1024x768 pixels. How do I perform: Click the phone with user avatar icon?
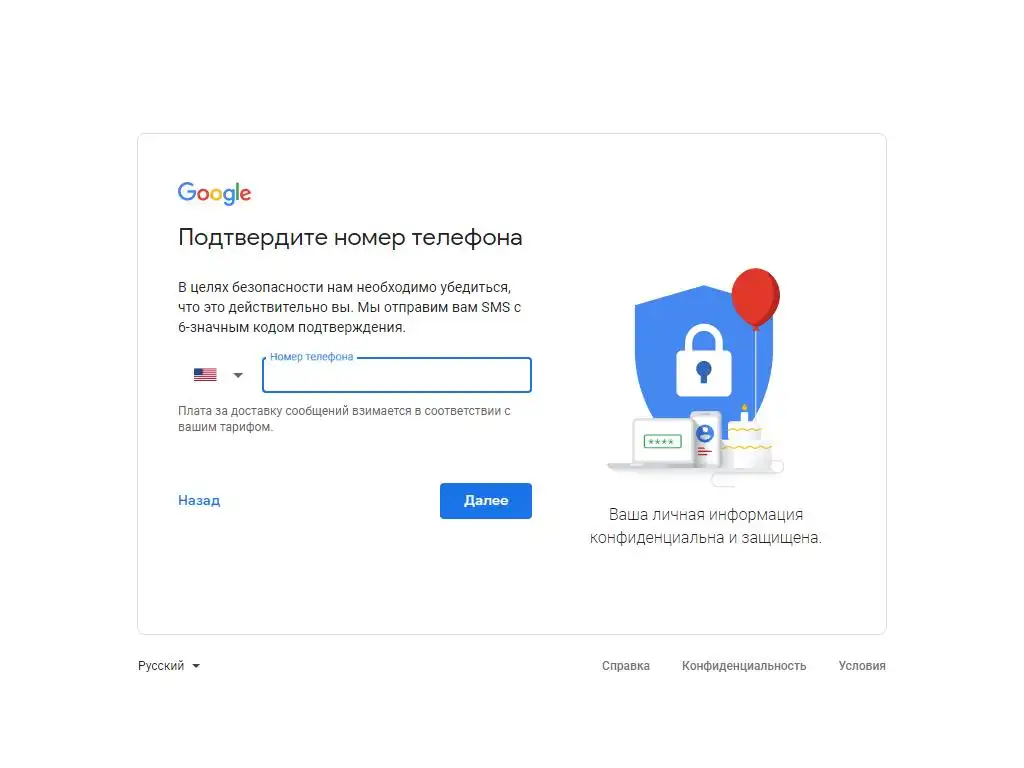point(705,439)
